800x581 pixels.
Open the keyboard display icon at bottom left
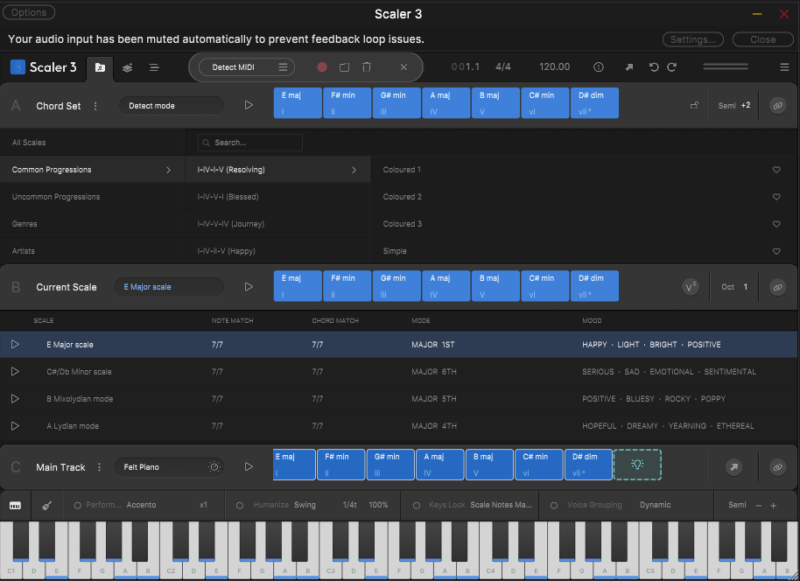[16, 506]
